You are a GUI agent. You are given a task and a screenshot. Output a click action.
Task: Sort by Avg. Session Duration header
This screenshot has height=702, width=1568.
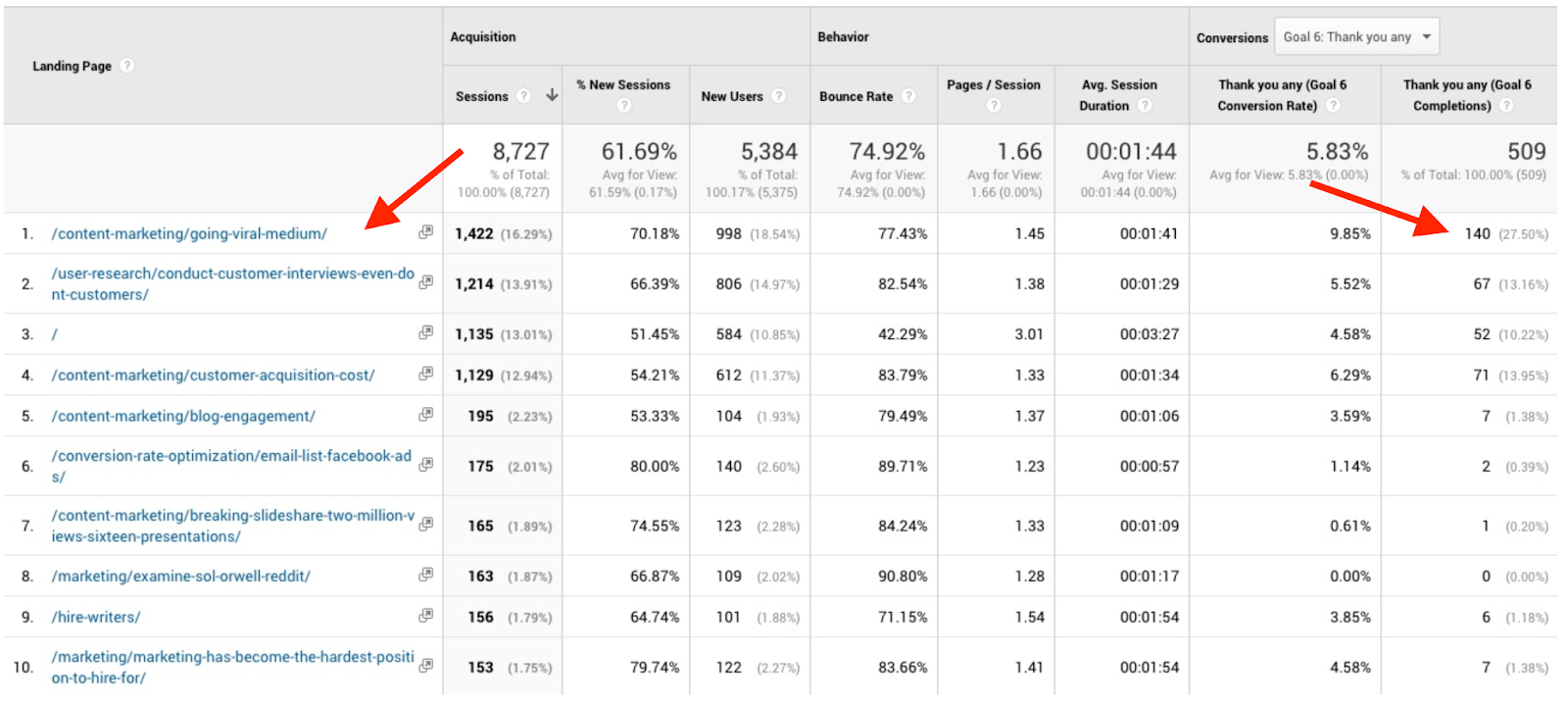pos(1118,95)
